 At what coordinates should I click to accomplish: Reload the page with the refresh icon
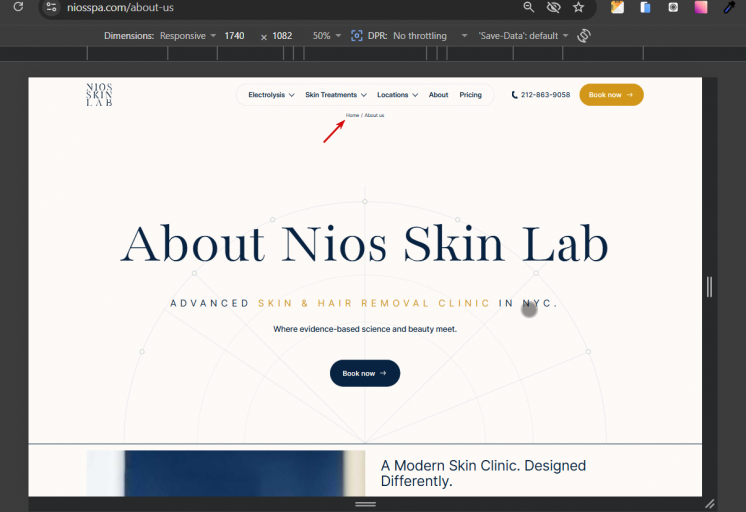point(18,7)
